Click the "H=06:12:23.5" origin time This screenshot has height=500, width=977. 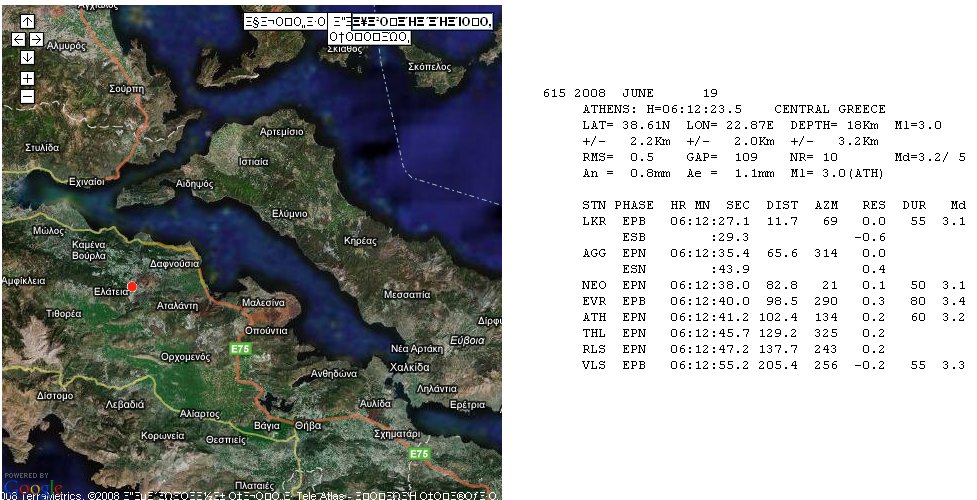tap(693, 109)
